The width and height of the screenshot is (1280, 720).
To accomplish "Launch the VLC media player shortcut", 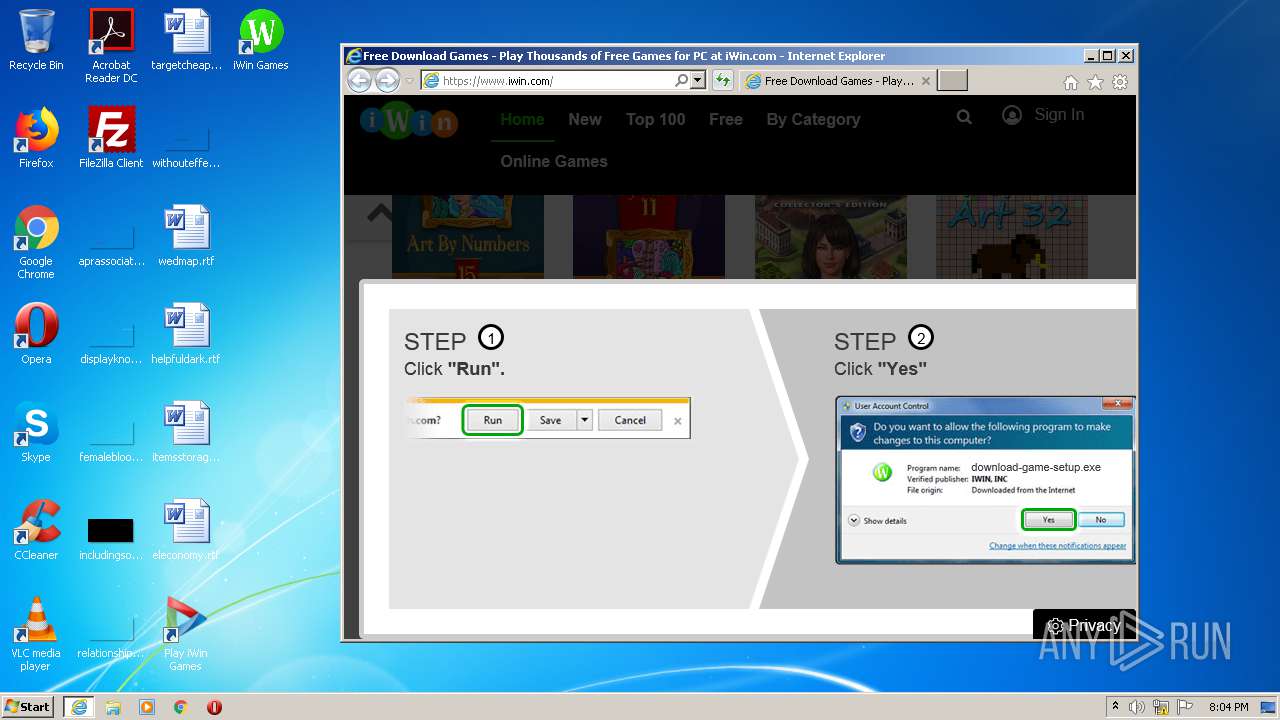I will (x=36, y=634).
